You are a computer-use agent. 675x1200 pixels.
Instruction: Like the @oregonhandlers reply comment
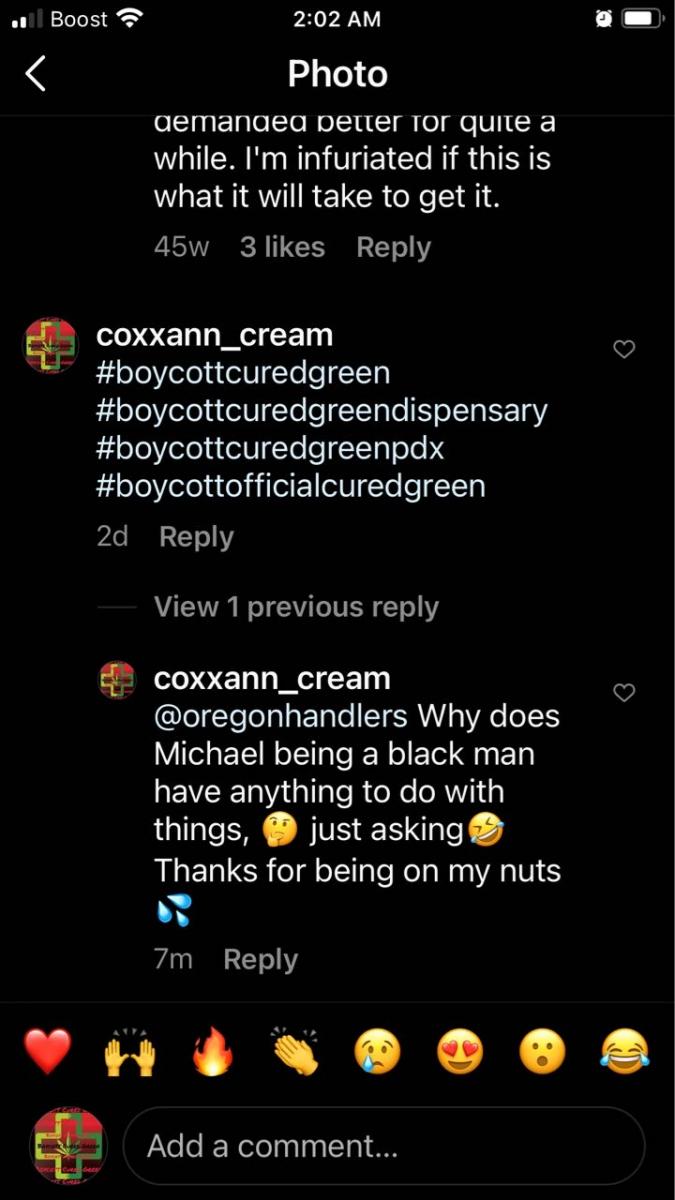(x=624, y=692)
